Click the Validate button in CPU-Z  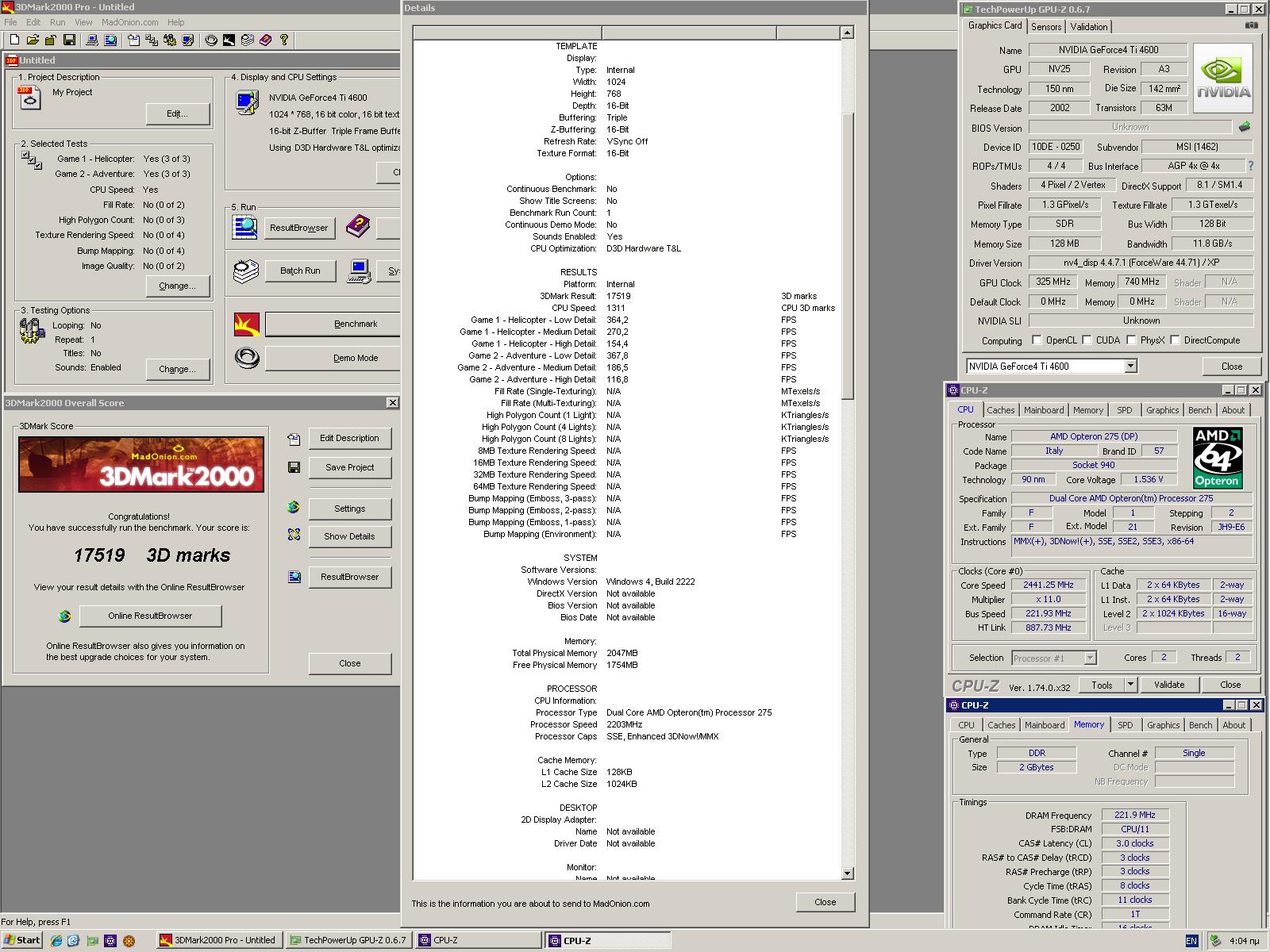click(1168, 685)
